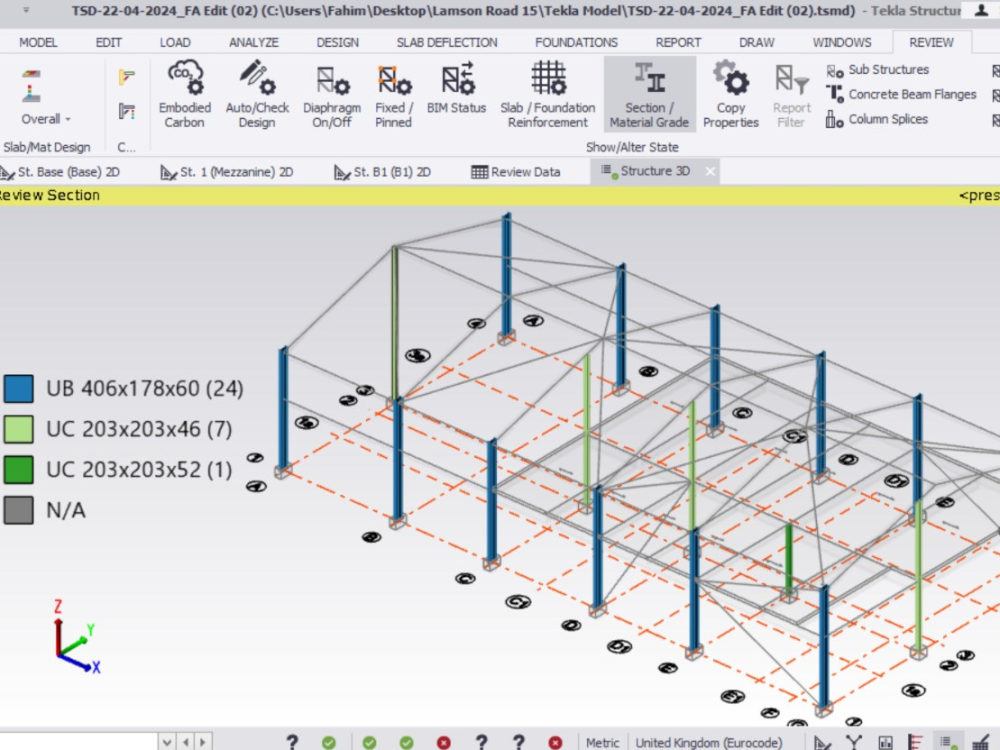Click 'UC 203x203x52 (1)' legend text

(x=139, y=469)
